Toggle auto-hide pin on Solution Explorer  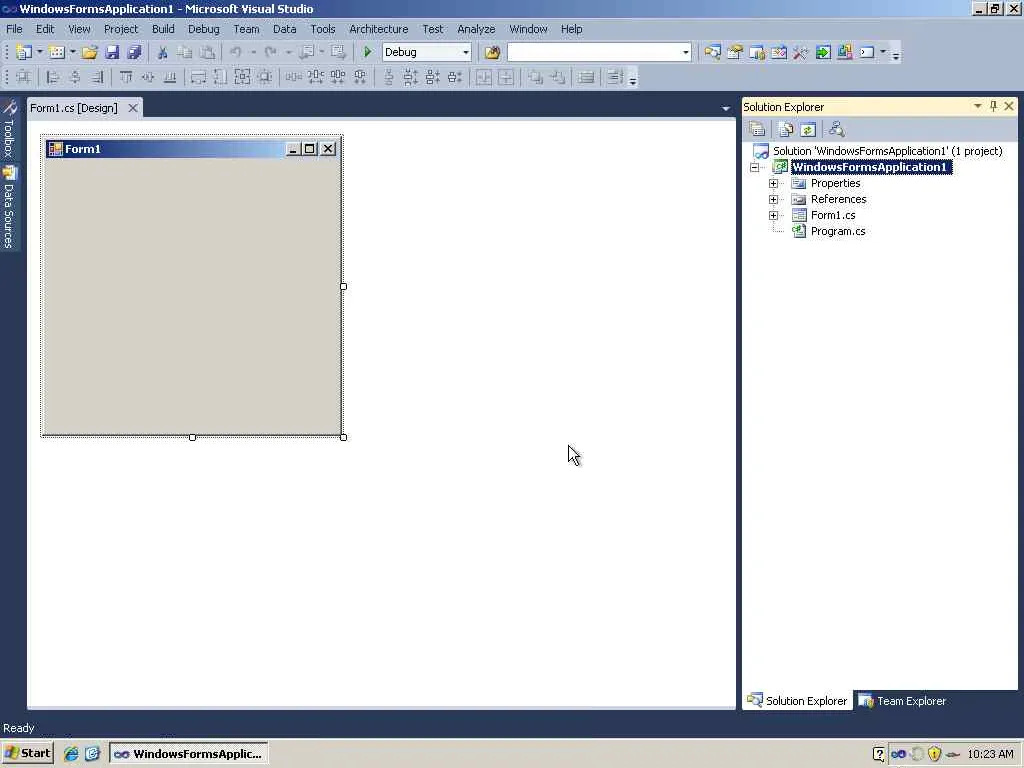[x=993, y=106]
